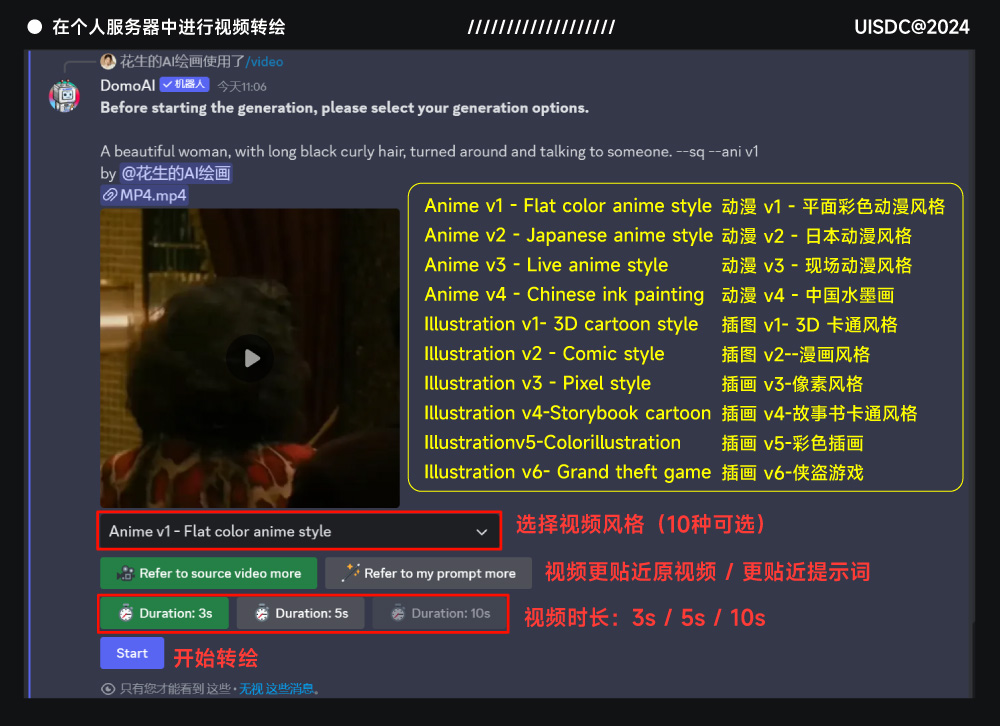
Task: Click the magic wand icon for prompt reference
Action: 350,573
